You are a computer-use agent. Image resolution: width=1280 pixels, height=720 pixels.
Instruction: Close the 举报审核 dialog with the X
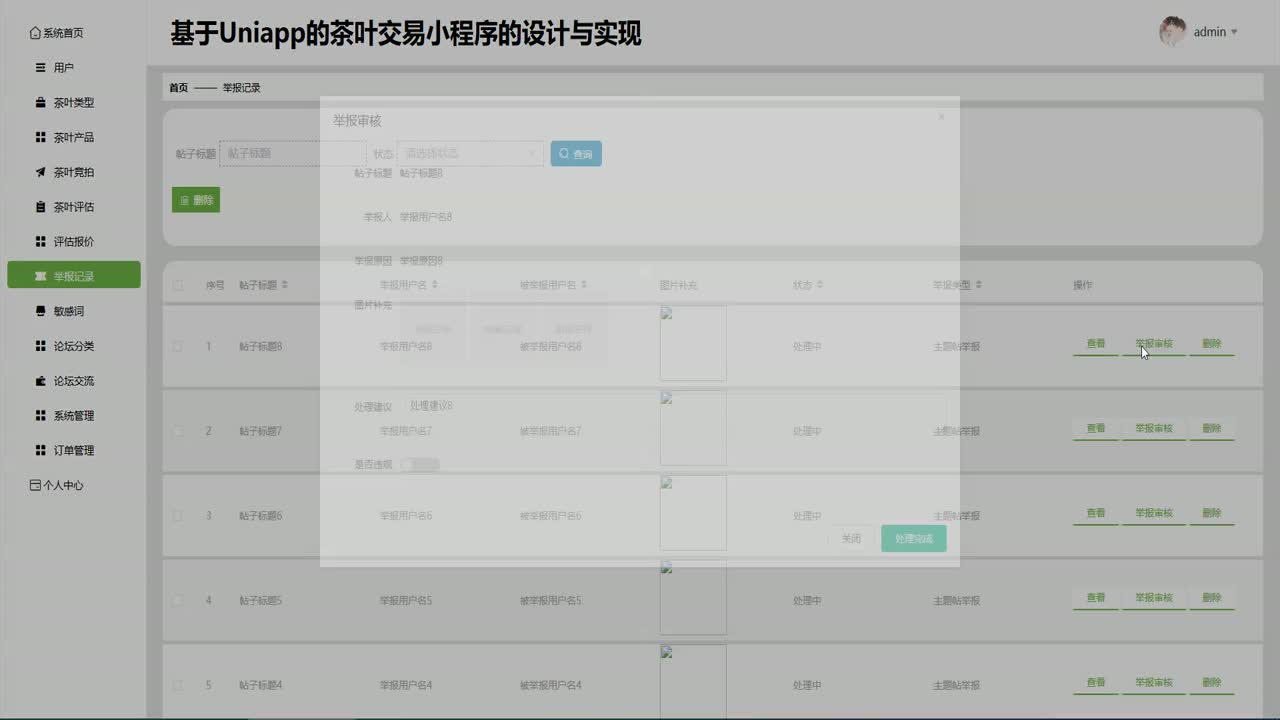coord(941,117)
